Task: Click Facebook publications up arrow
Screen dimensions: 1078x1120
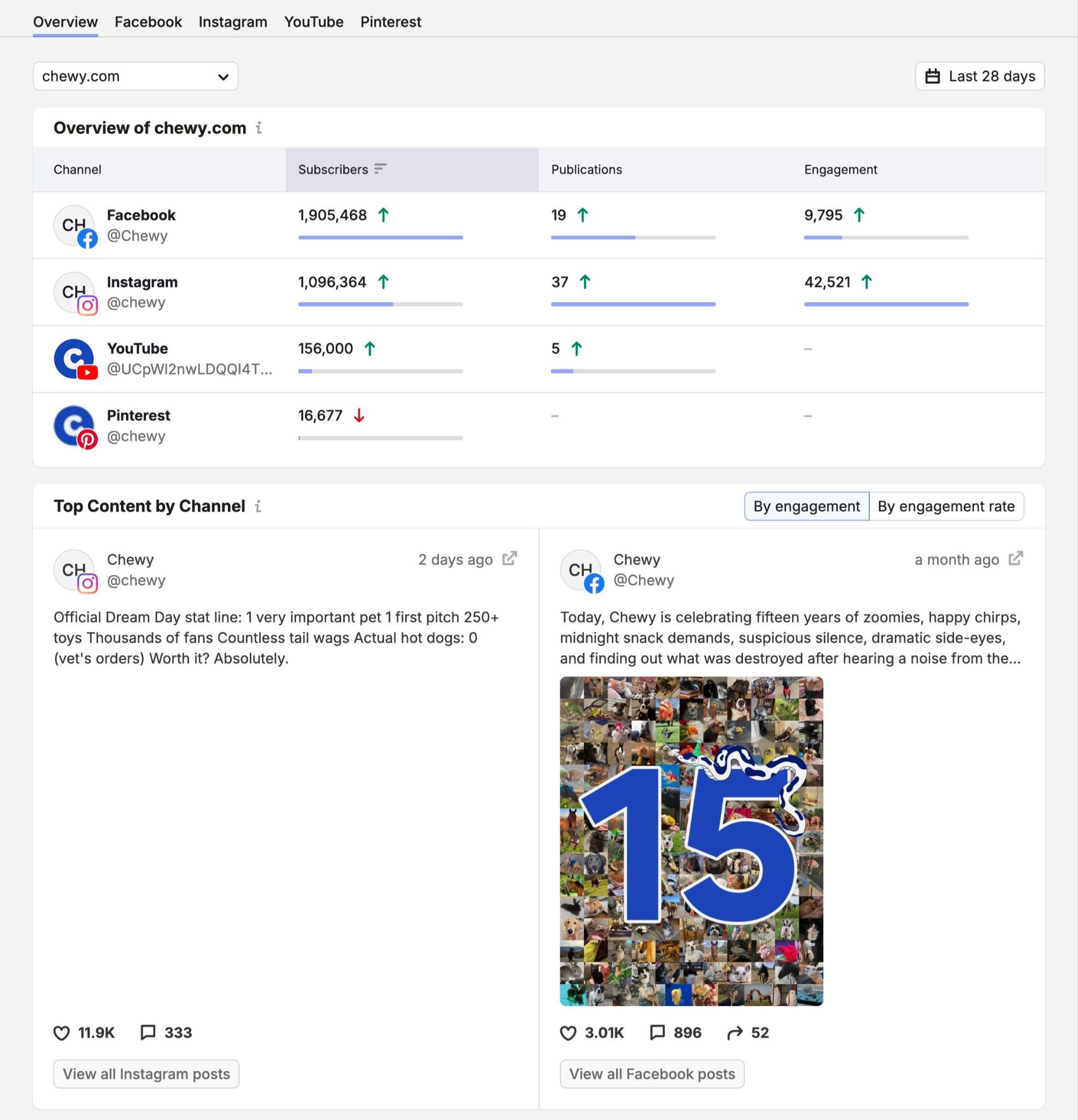Action: (x=582, y=215)
